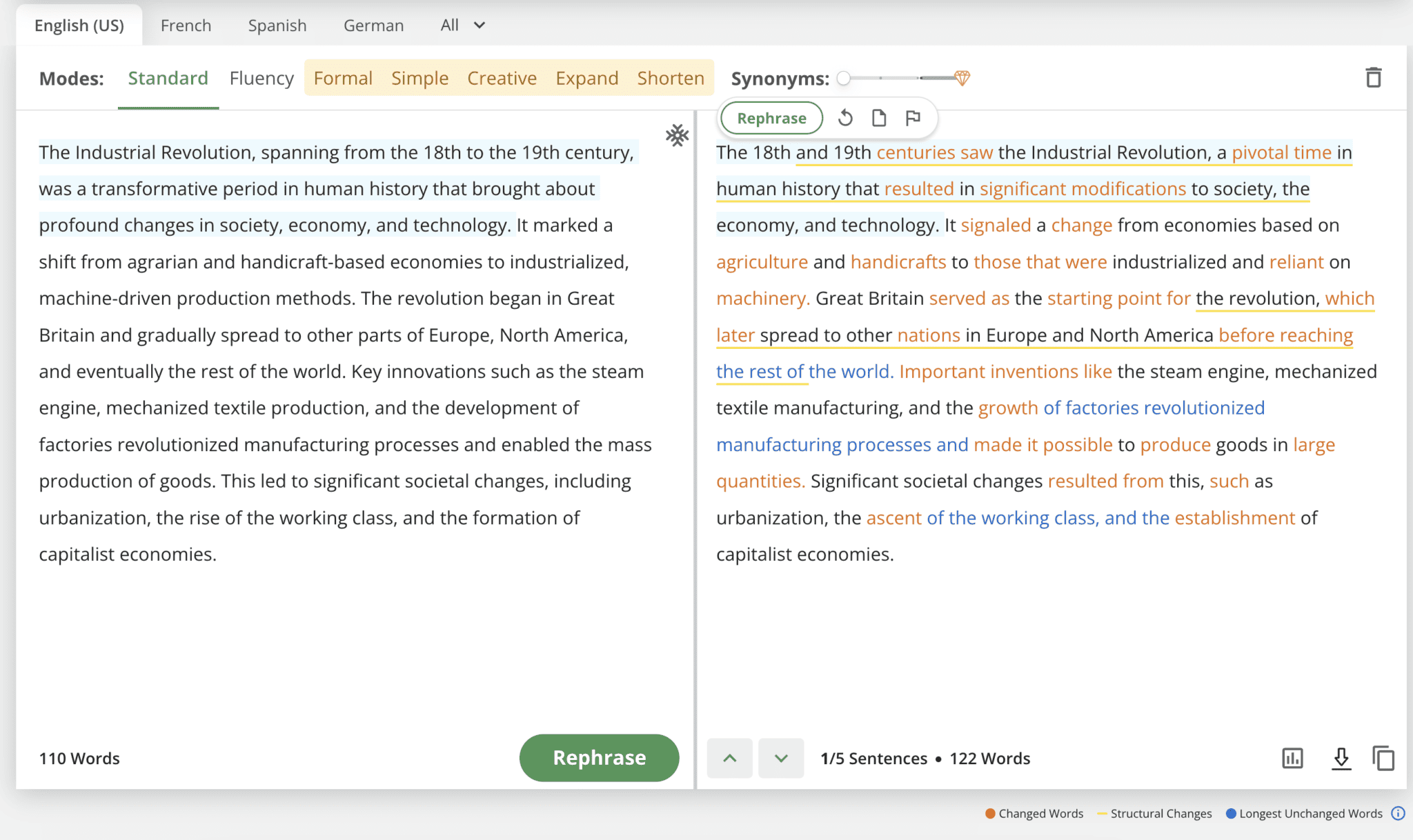1413x840 pixels.
Task: Click the small outlined Rephrase button
Action: coord(771,119)
